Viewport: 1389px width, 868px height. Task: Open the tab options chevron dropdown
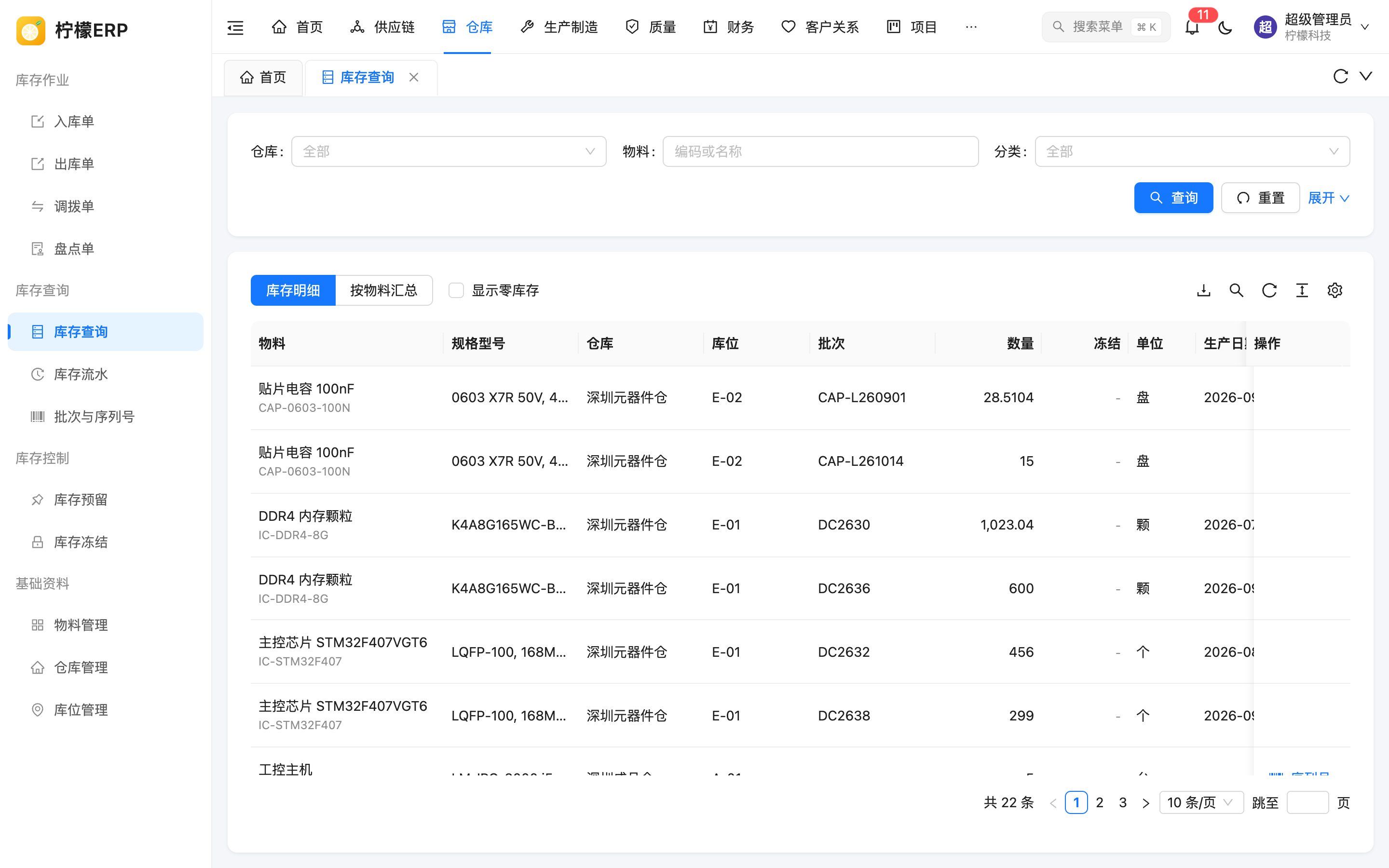click(x=1366, y=76)
